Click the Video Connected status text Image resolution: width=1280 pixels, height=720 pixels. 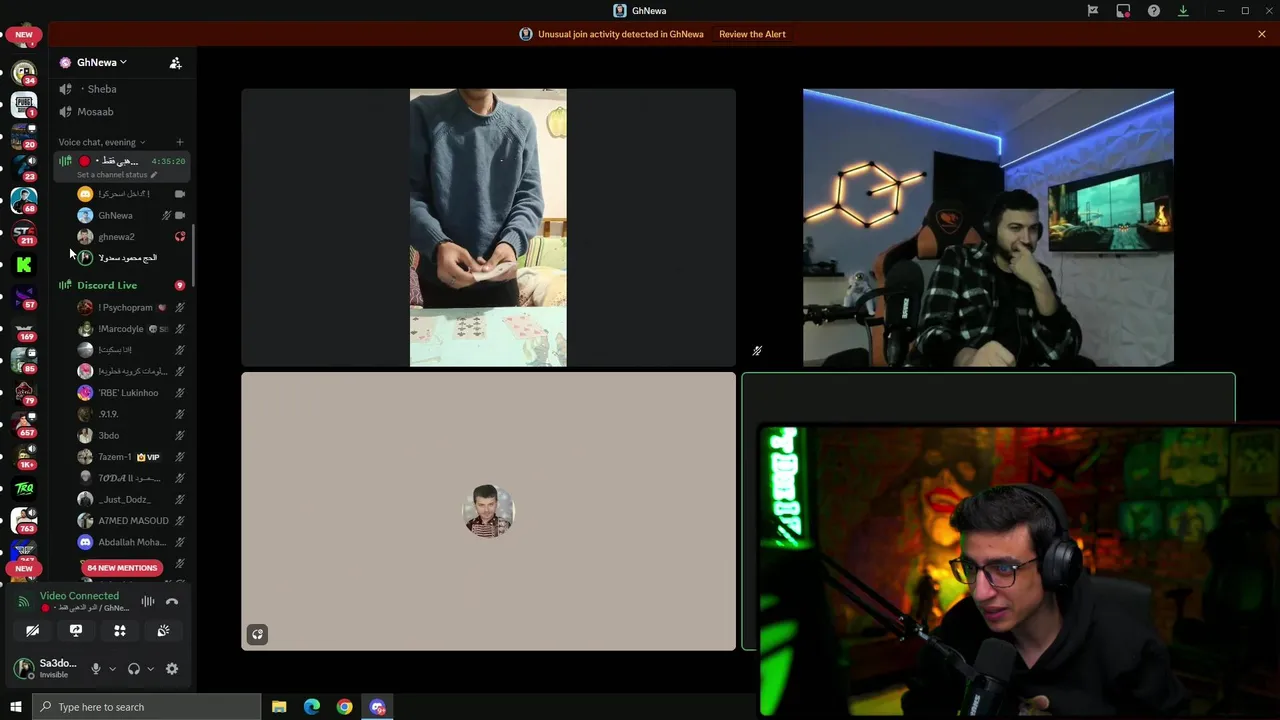click(x=79, y=596)
